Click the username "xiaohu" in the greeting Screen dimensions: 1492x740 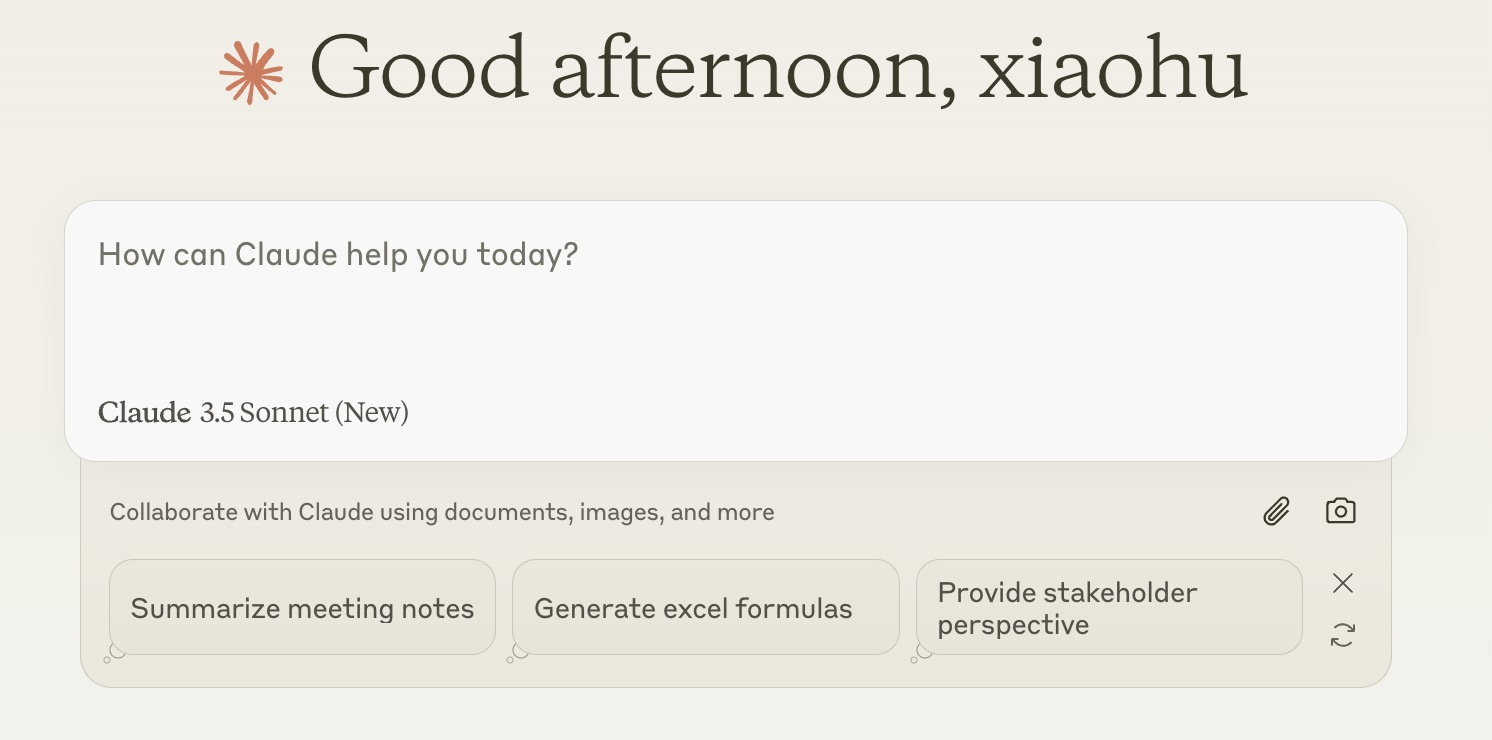pyautogui.click(x=1112, y=70)
